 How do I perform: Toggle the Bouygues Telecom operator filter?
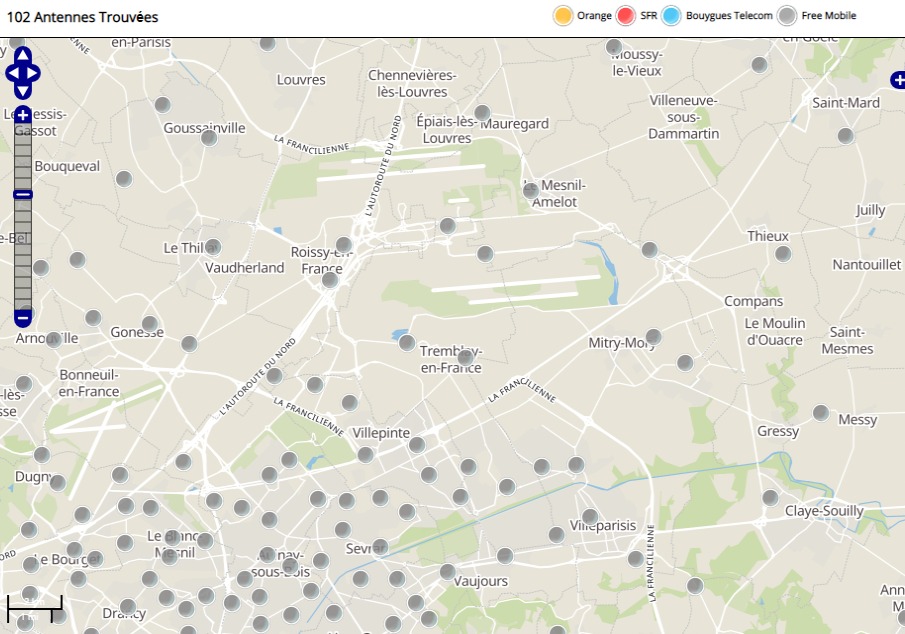point(671,15)
